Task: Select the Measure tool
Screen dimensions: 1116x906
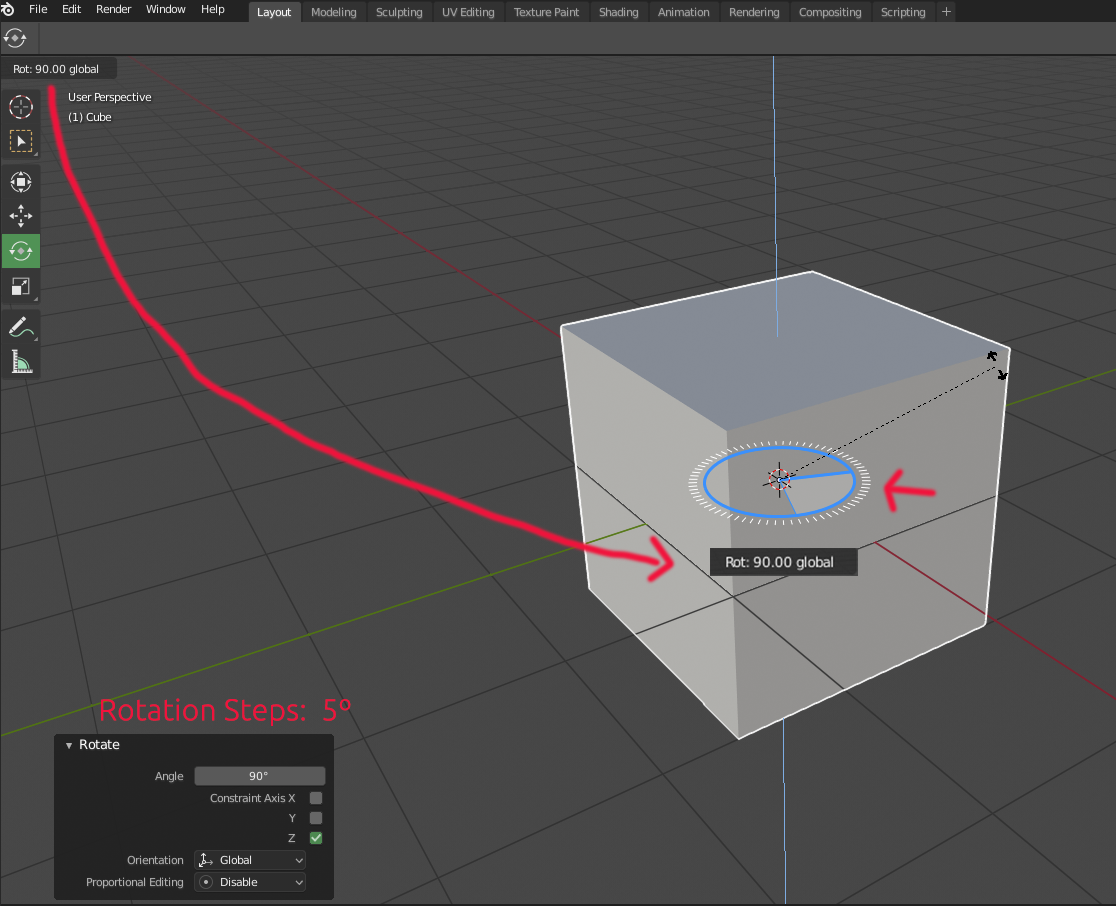Action: [x=21, y=362]
